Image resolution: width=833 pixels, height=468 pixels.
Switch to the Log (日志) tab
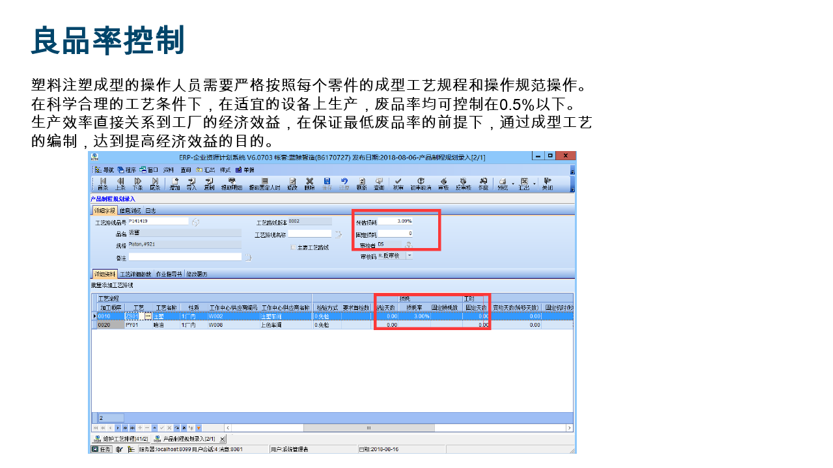(150, 210)
